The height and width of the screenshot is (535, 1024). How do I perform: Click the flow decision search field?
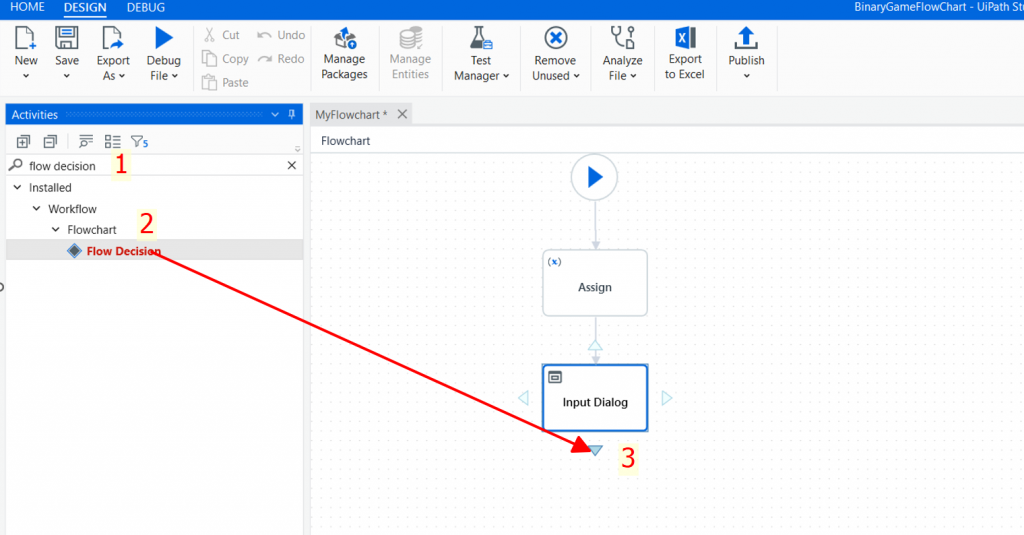click(154, 165)
